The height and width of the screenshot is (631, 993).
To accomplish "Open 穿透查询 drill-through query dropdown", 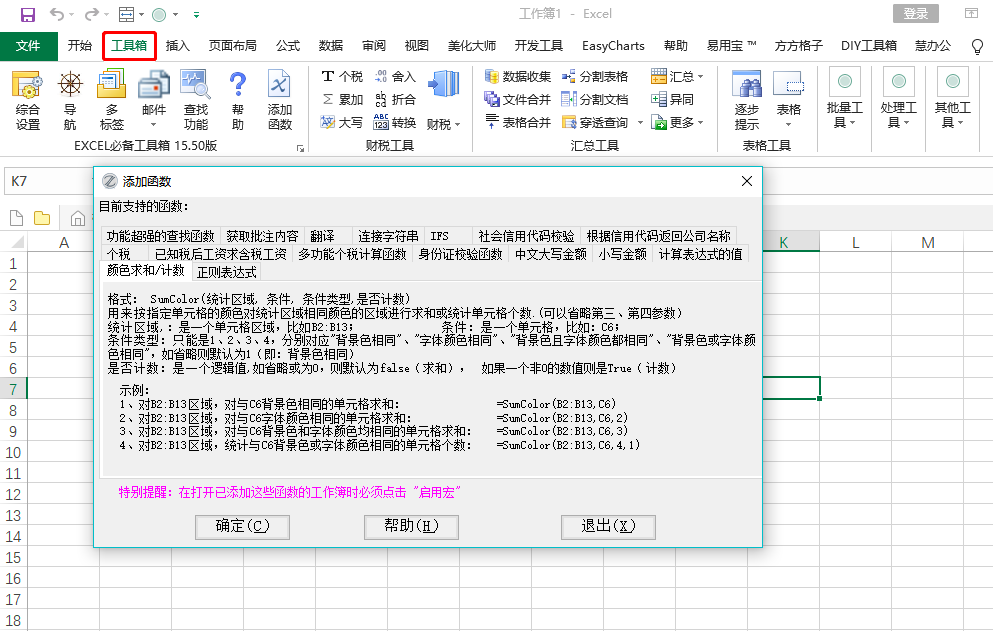I will pyautogui.click(x=640, y=122).
